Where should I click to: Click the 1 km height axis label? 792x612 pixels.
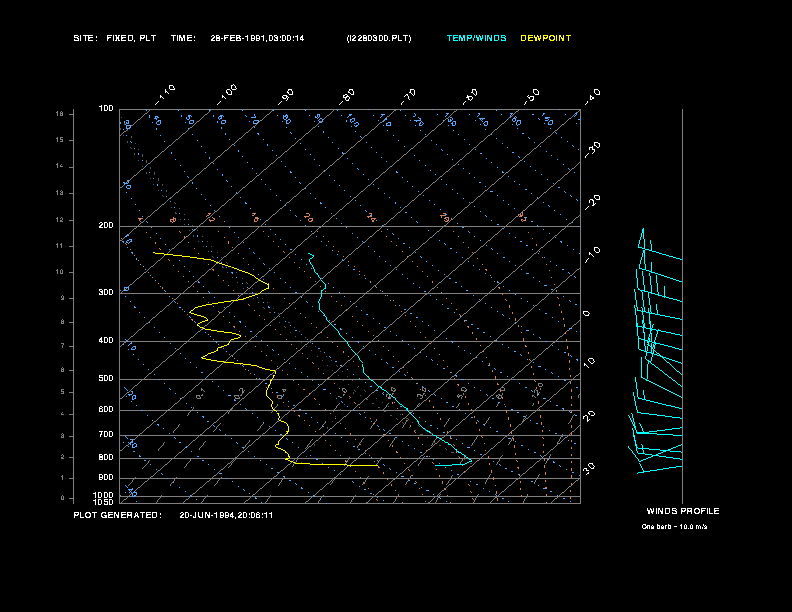click(63, 478)
